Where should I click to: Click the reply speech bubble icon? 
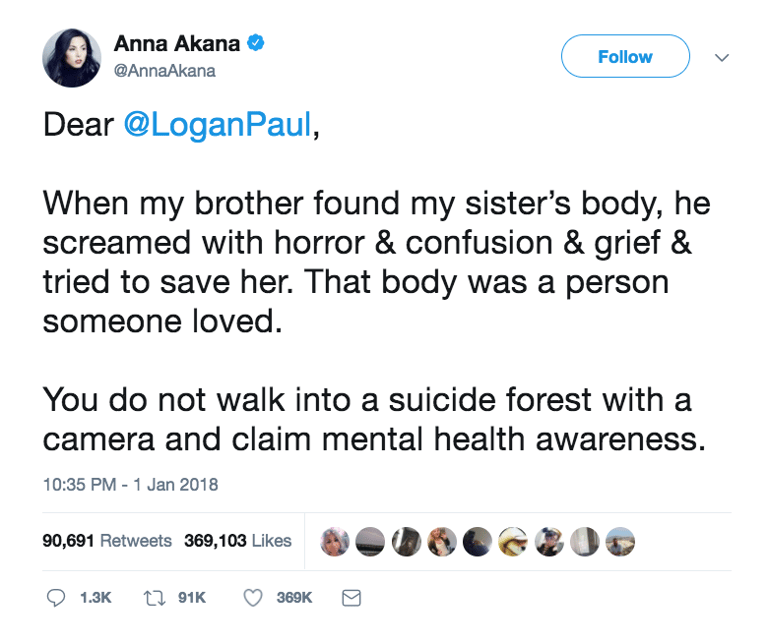pyautogui.click(x=56, y=597)
